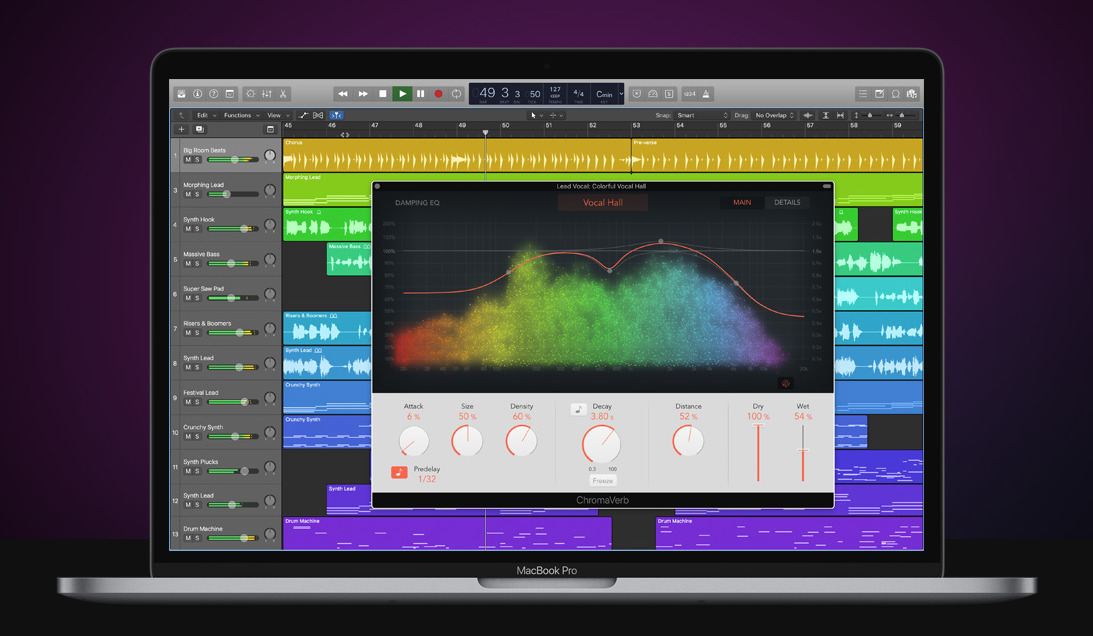Open the pointer tool dropdown
The width and height of the screenshot is (1093, 636).
pyautogui.click(x=536, y=115)
